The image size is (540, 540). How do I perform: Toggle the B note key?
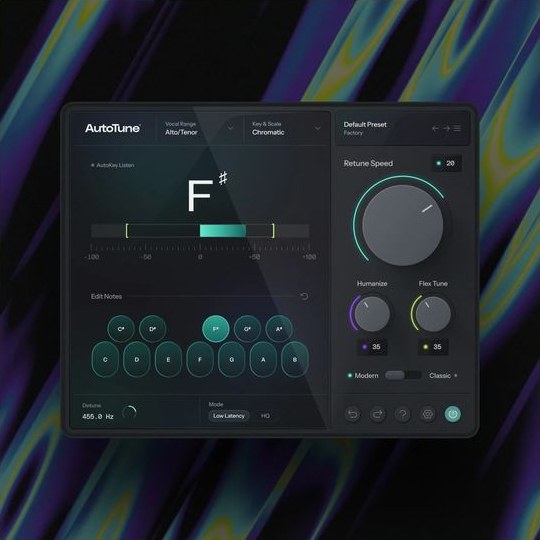pos(295,360)
